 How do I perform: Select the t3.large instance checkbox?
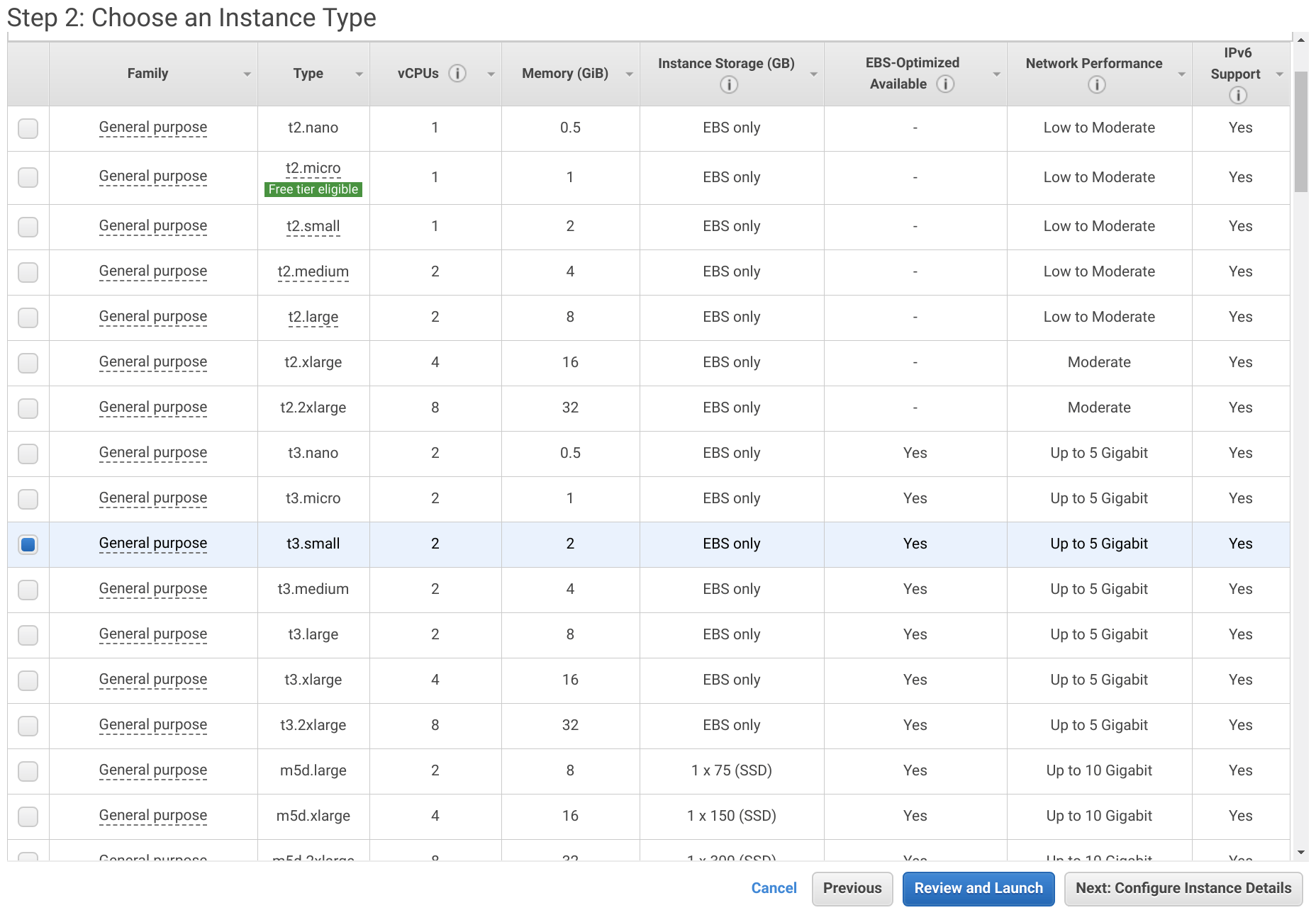pos(28,635)
